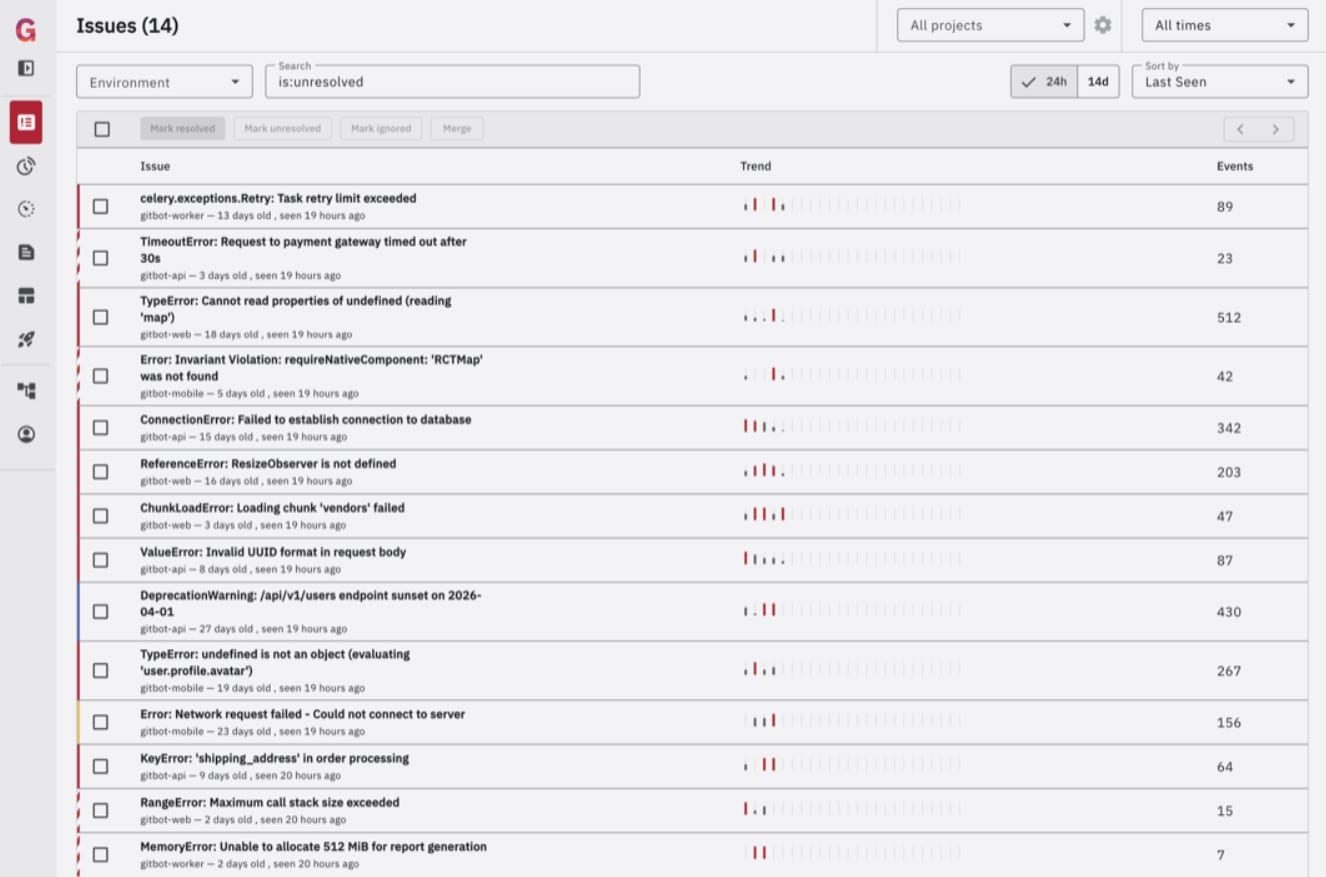The image size is (1326, 877).
Task: Open the projects dashboard sidebar icon
Action: pos(26,296)
